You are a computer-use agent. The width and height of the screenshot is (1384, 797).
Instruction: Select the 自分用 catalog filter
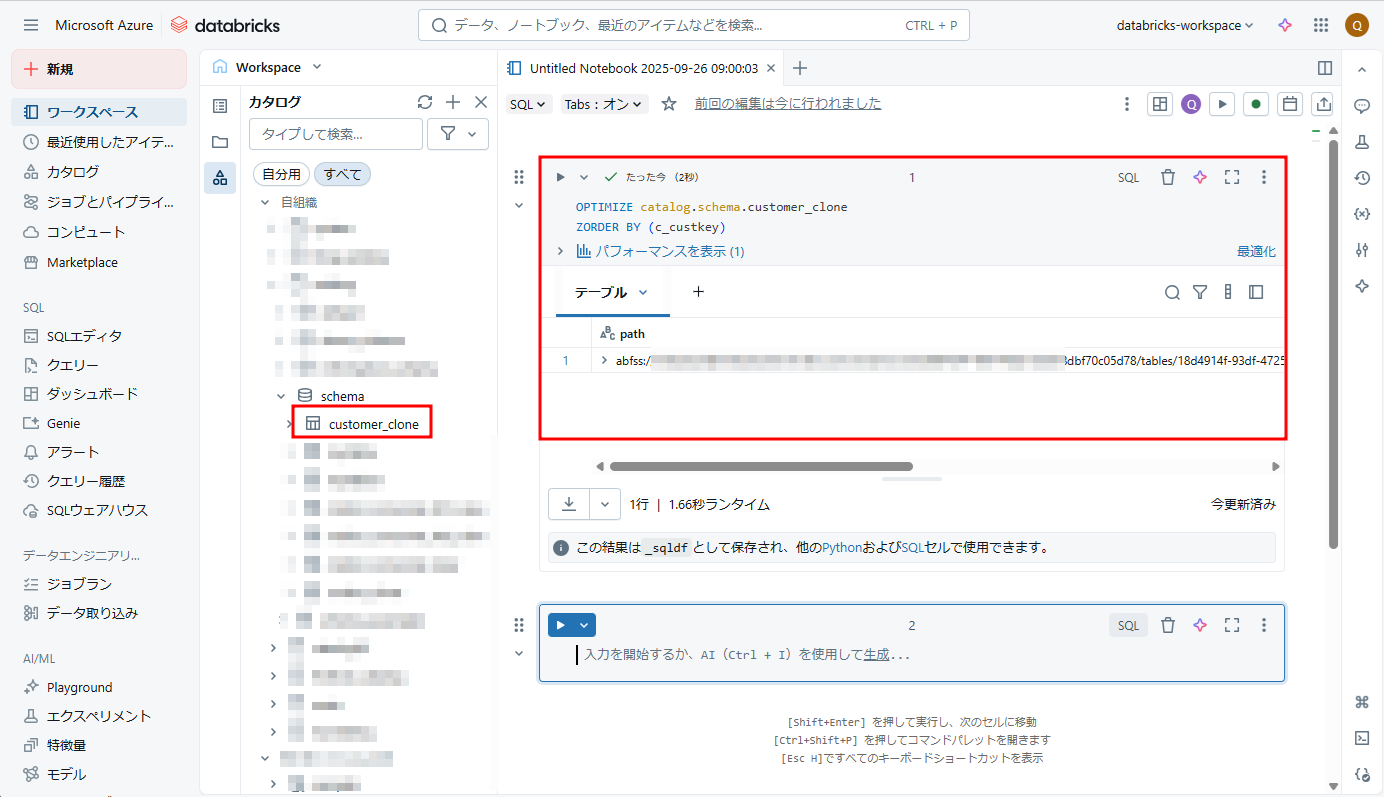(x=281, y=174)
